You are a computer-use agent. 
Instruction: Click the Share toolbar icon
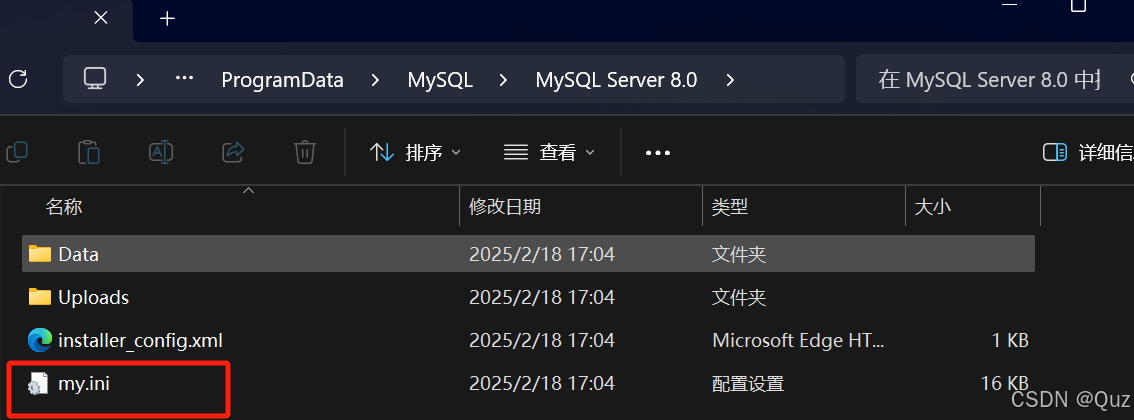pos(233,152)
